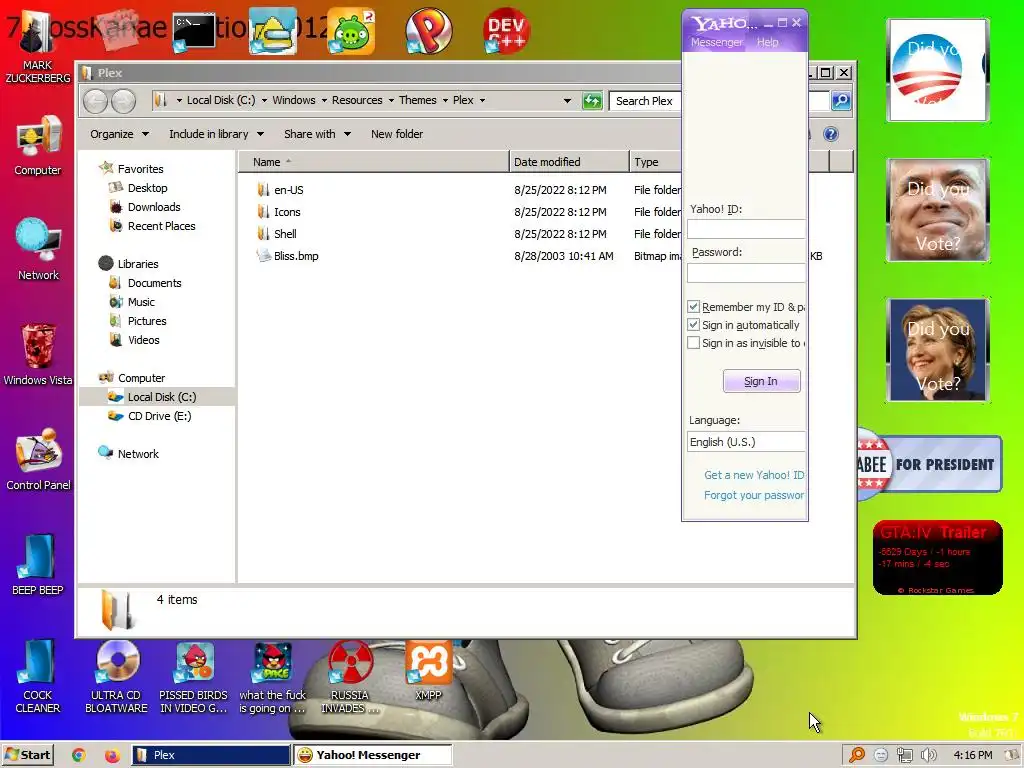Sort files by the Name column header
The height and width of the screenshot is (768, 1024).
tap(374, 162)
